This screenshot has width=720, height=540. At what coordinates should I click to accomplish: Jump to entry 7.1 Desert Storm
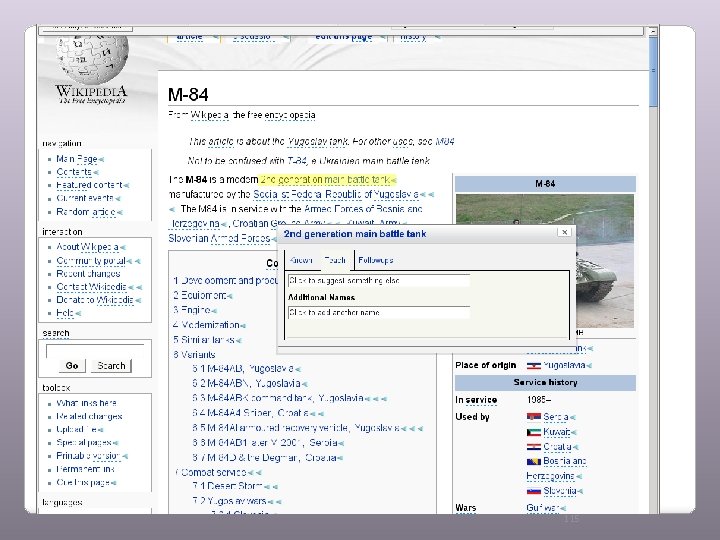[228, 486]
